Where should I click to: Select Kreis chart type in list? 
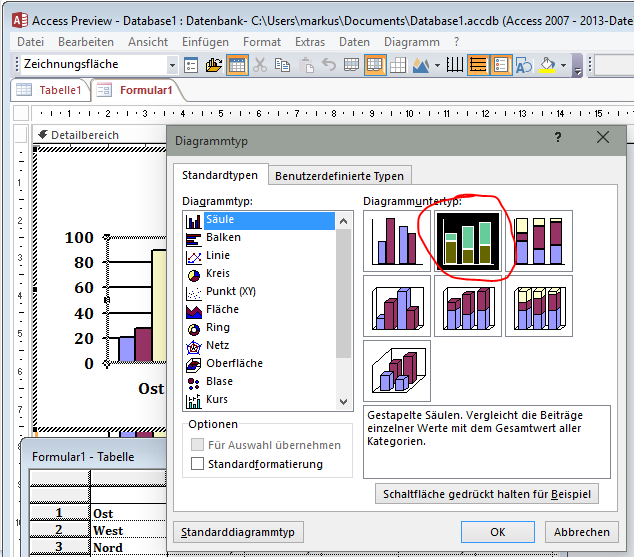pyautogui.click(x=216, y=274)
